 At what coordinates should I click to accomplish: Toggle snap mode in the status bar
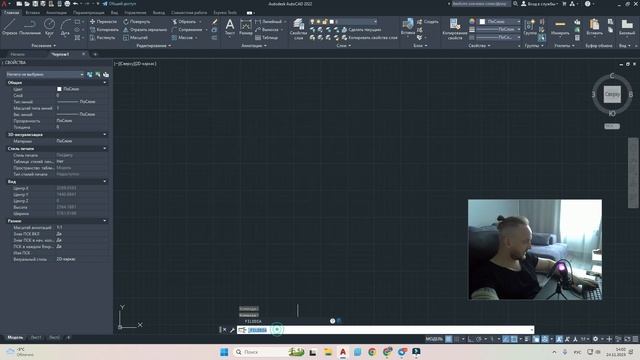tap(457, 339)
